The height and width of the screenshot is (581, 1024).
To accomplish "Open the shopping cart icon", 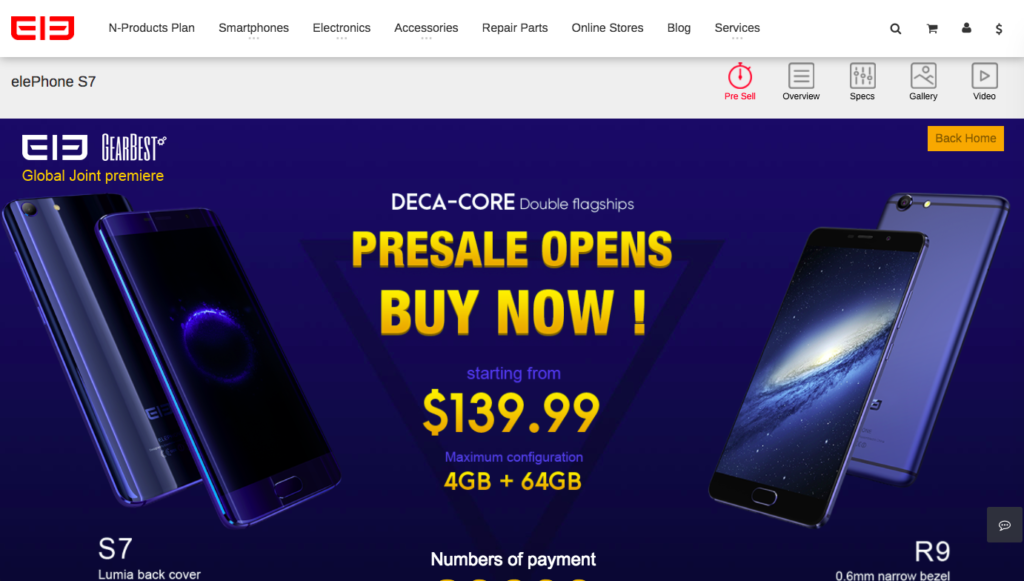I will 932,29.
